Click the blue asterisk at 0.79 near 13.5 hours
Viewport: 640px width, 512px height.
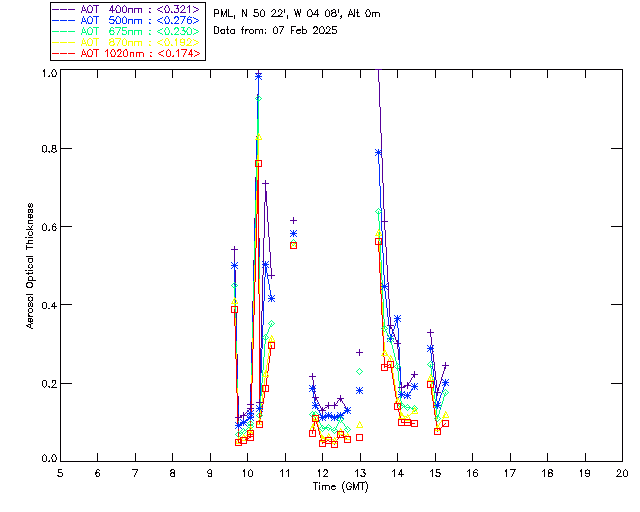pyautogui.click(x=378, y=152)
